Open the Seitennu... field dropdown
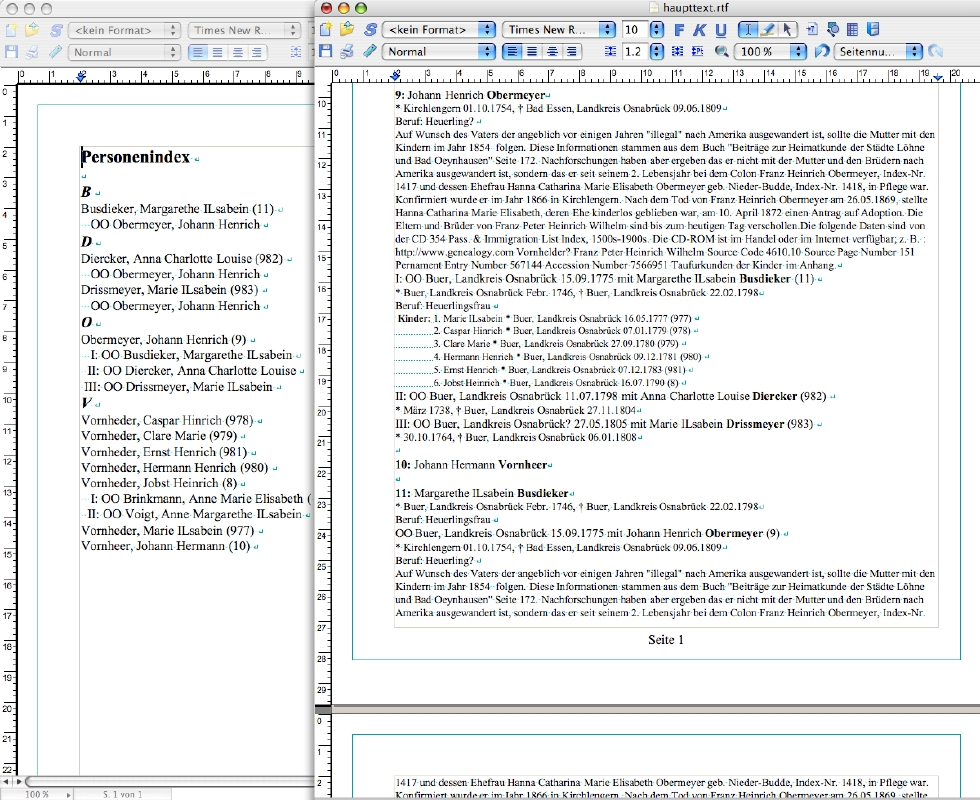980x800 pixels. 878,51
